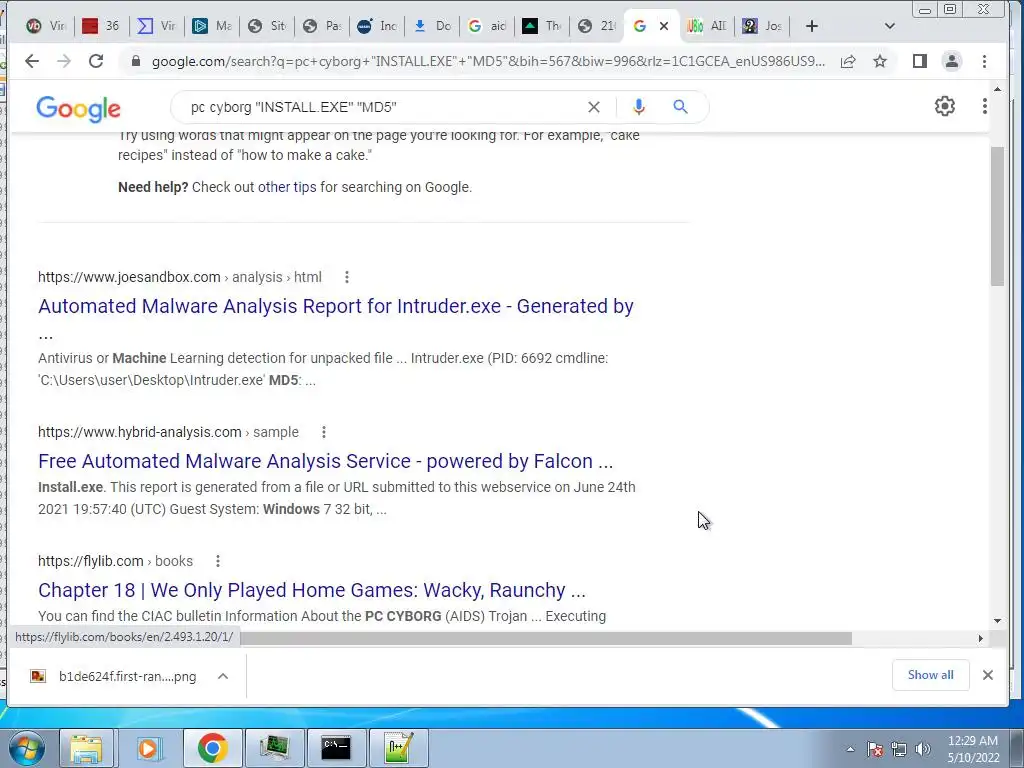
Task: Open the Chrome profile avatar menu
Action: [x=952, y=61]
